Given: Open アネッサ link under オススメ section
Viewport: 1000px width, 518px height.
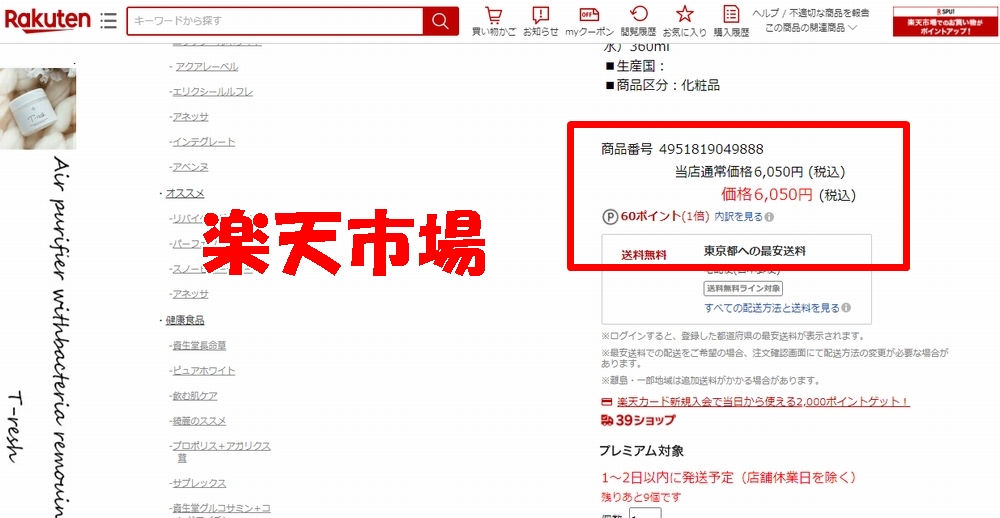Looking at the screenshot, I should [x=189, y=294].
